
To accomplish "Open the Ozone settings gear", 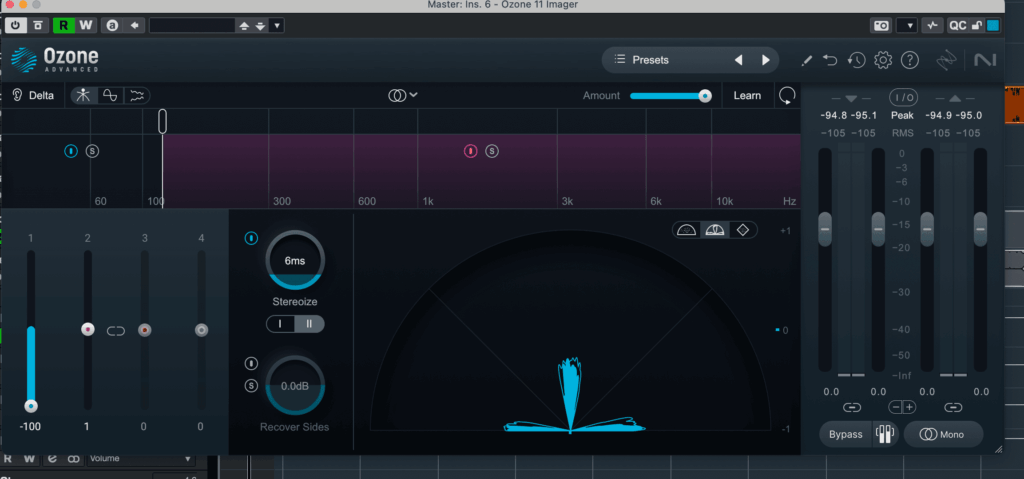I will point(882,60).
